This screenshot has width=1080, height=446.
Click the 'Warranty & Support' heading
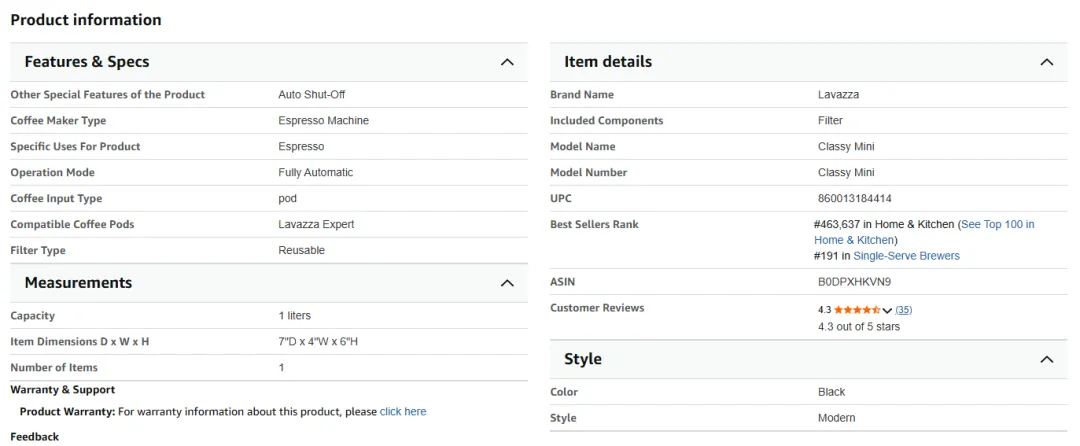63,390
